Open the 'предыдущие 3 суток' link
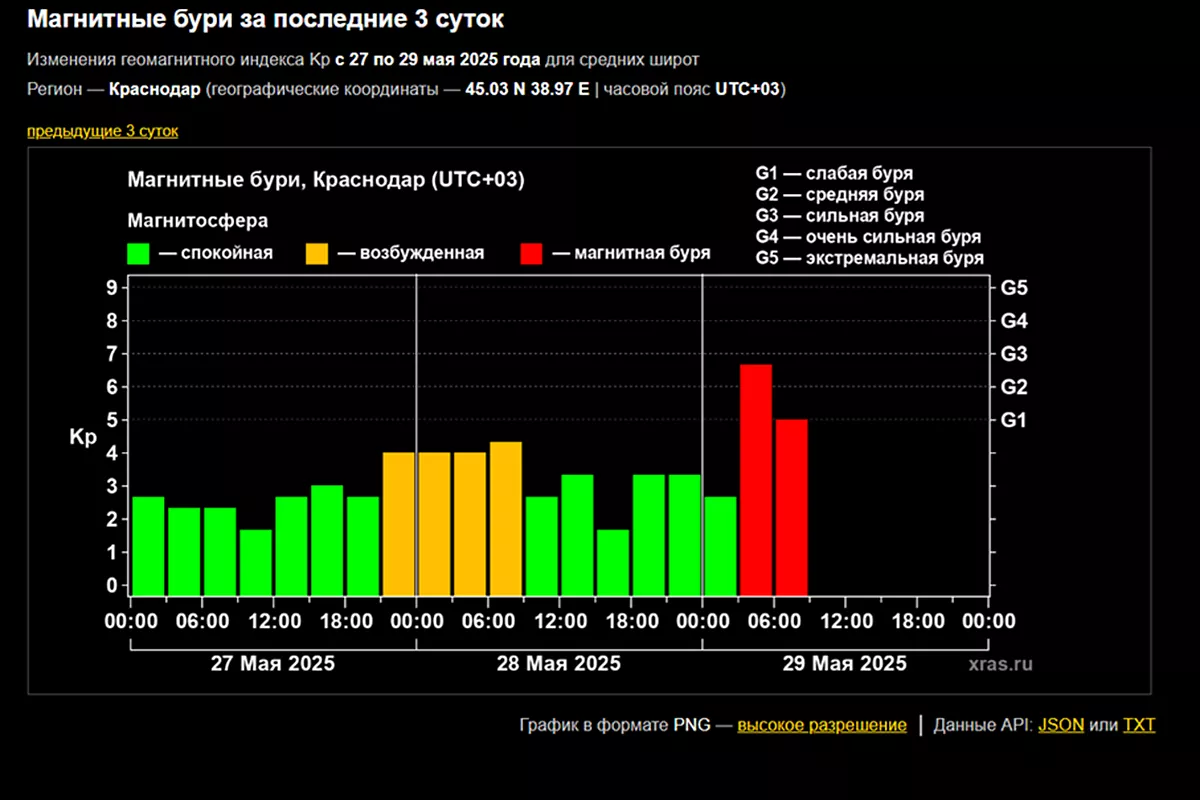 (102, 131)
